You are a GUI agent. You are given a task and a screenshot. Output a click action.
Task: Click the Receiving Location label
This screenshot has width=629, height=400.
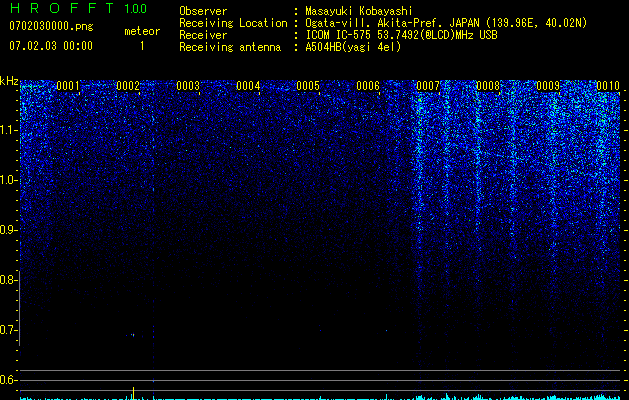coord(233,23)
